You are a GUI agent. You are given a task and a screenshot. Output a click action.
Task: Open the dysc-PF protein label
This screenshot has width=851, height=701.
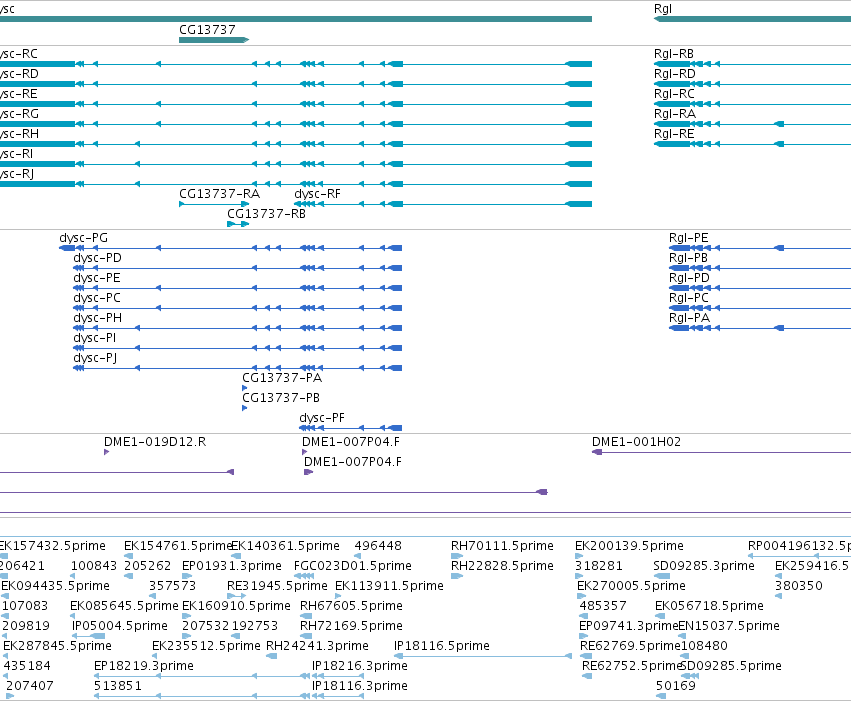coord(322,418)
